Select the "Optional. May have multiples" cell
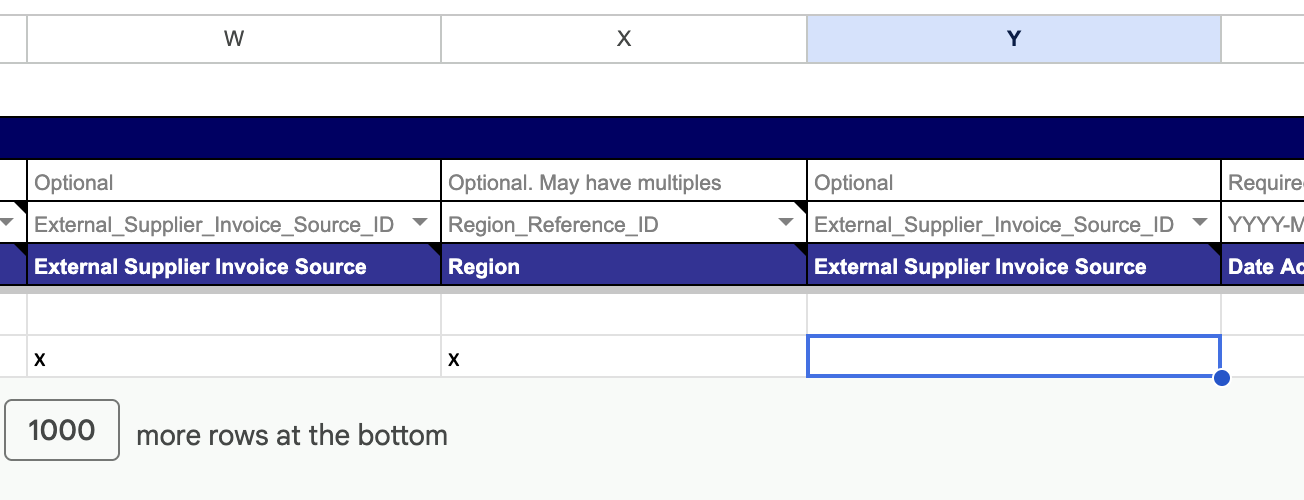 624,182
